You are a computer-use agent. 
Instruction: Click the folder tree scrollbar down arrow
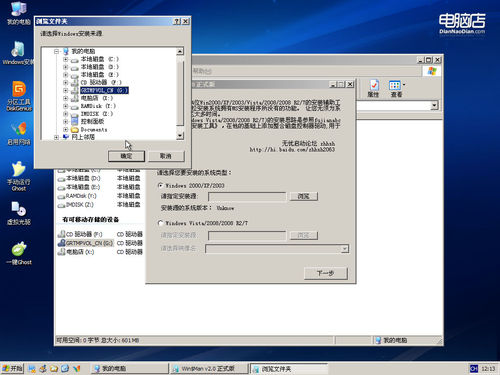(180, 136)
